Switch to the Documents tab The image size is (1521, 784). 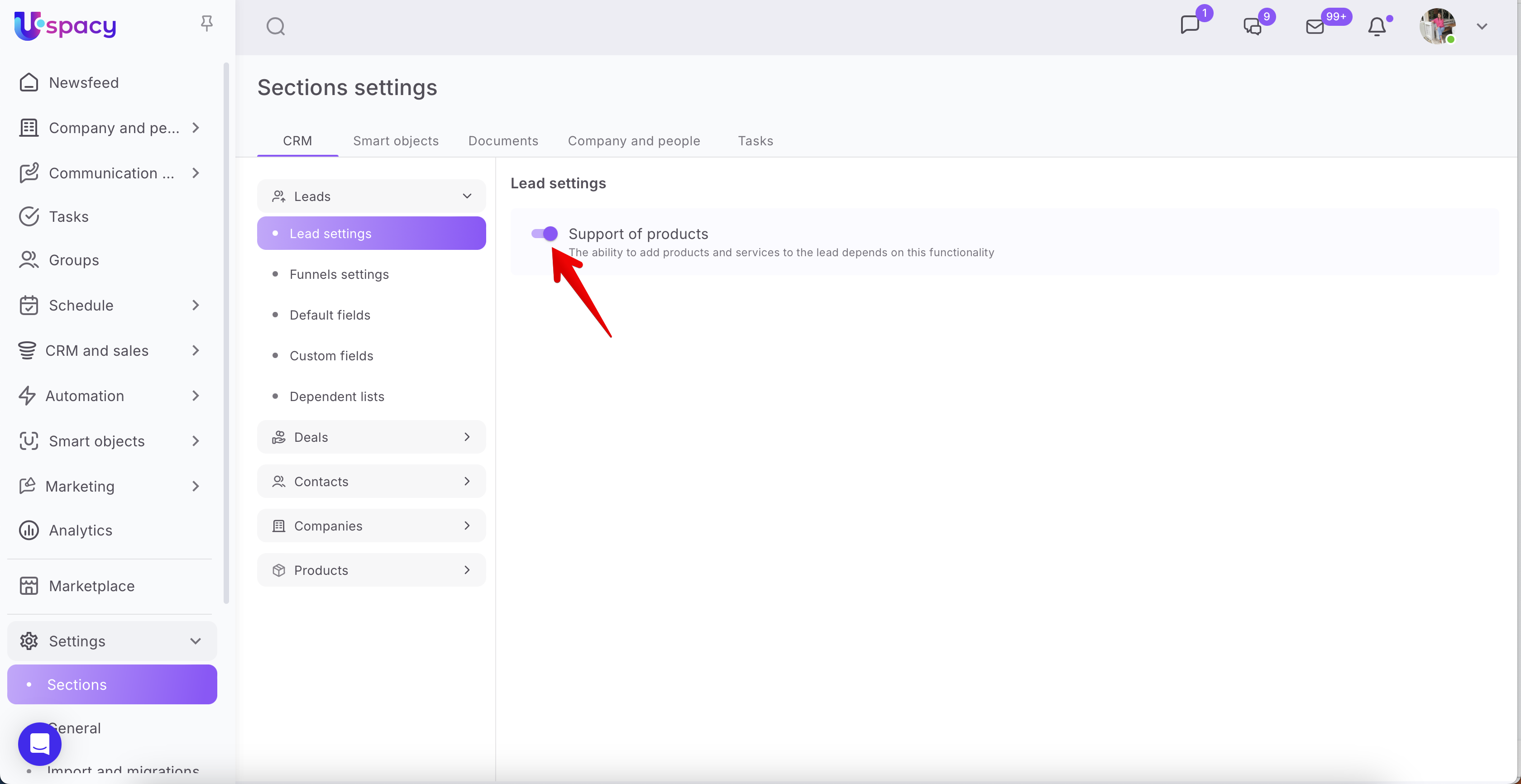(503, 140)
